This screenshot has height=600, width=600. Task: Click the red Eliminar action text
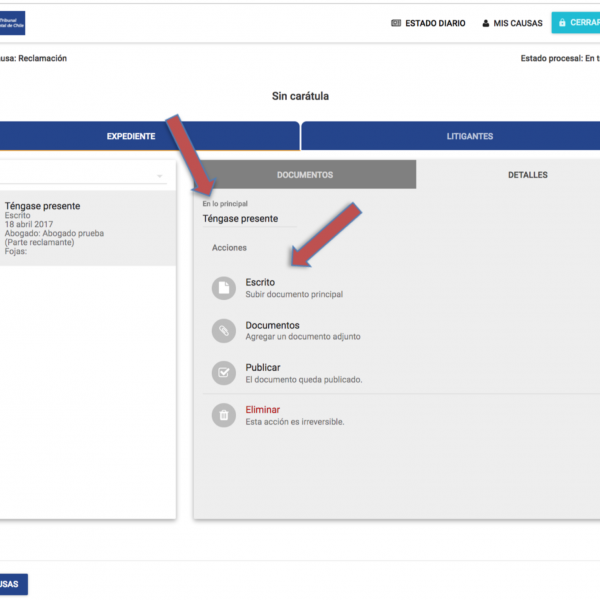[x=263, y=410]
